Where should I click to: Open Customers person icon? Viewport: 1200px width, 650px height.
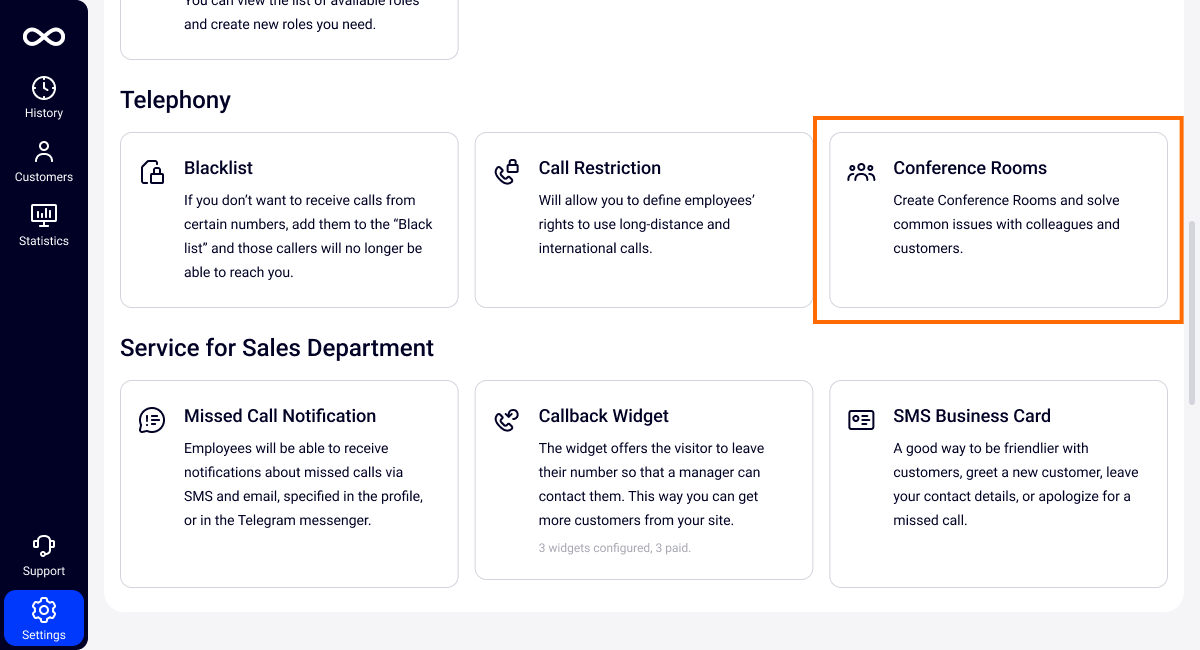point(44,152)
